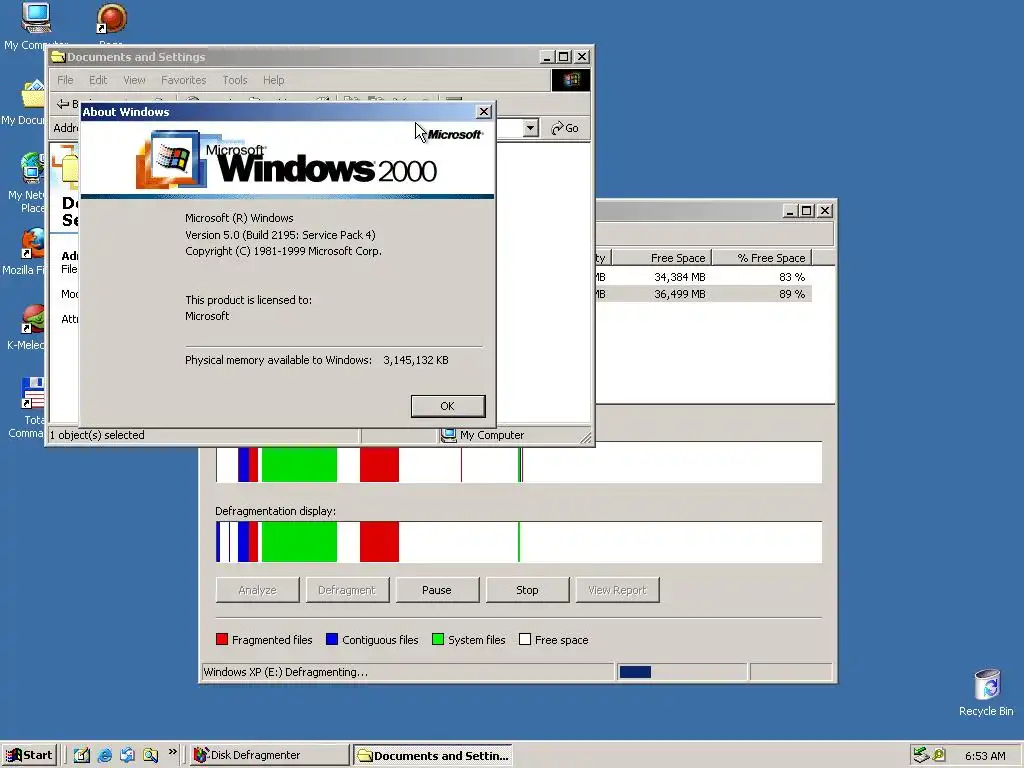Open the Edit menu in Documents and Settings
The width and height of the screenshot is (1024, 768).
(98, 80)
